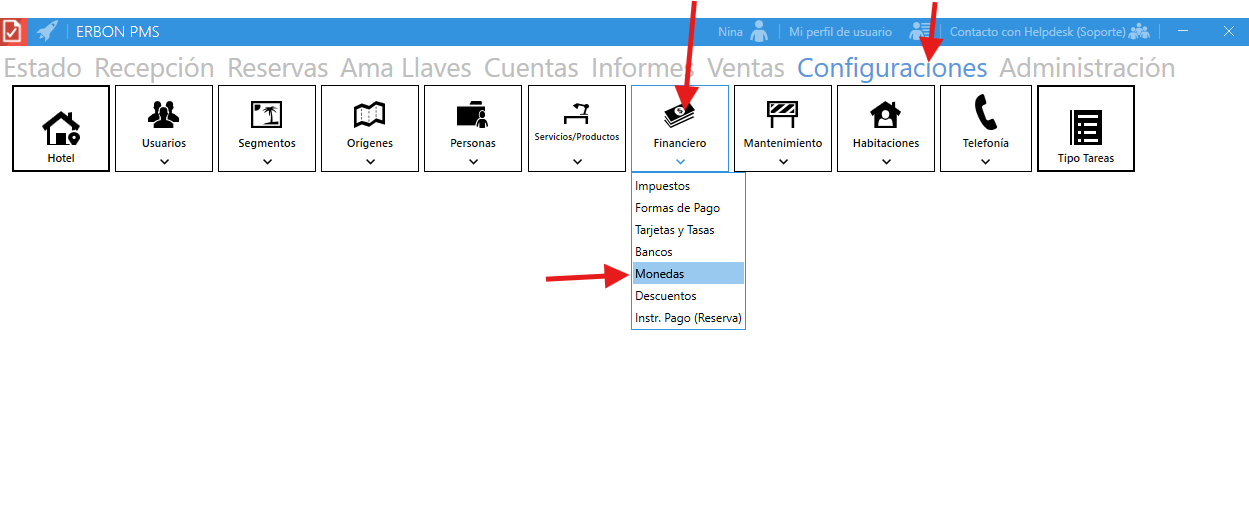Image resolution: width=1249 pixels, height=514 pixels.
Task: Expand the Servicios/Productos dropdown arrow
Action: (577, 161)
